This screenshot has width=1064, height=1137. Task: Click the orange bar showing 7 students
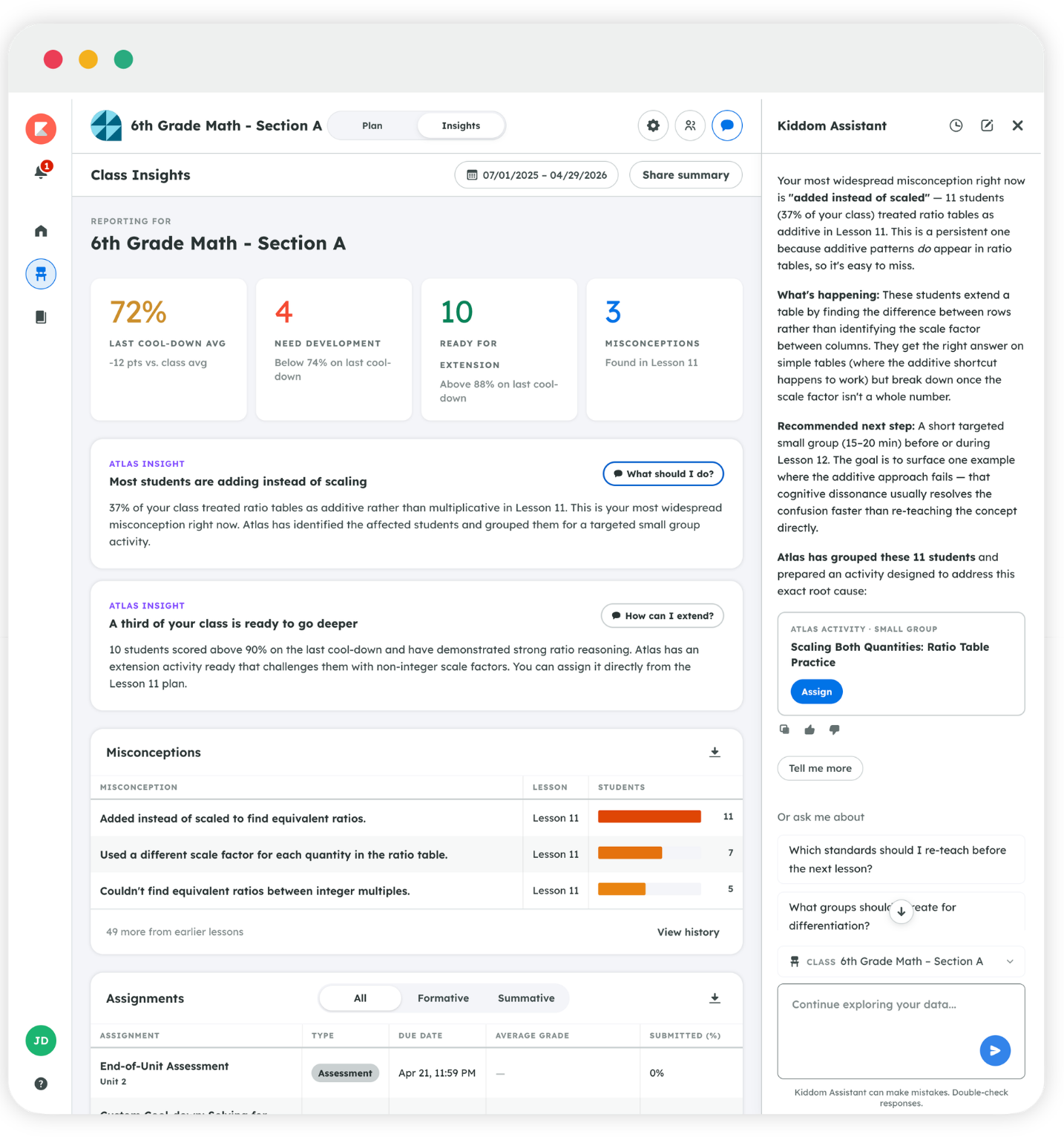[630, 853]
